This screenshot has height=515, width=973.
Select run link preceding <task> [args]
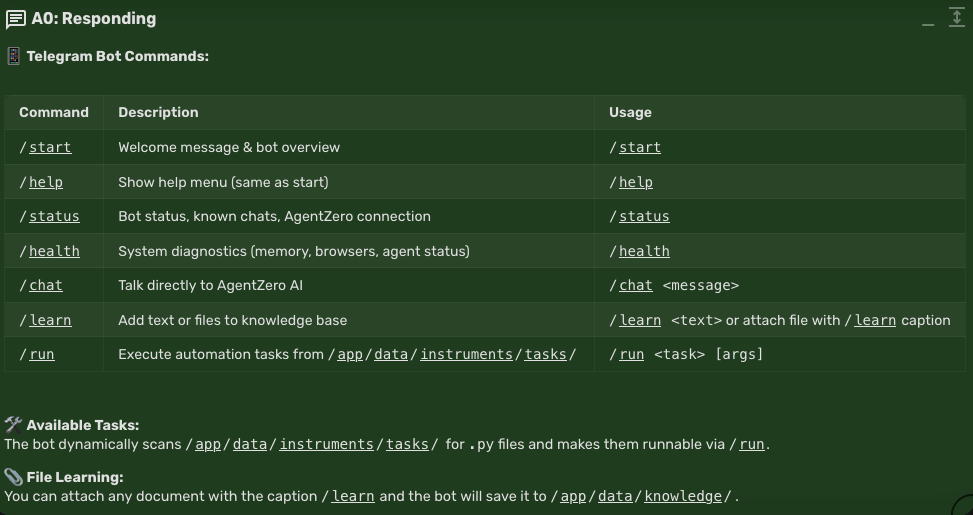(x=631, y=354)
